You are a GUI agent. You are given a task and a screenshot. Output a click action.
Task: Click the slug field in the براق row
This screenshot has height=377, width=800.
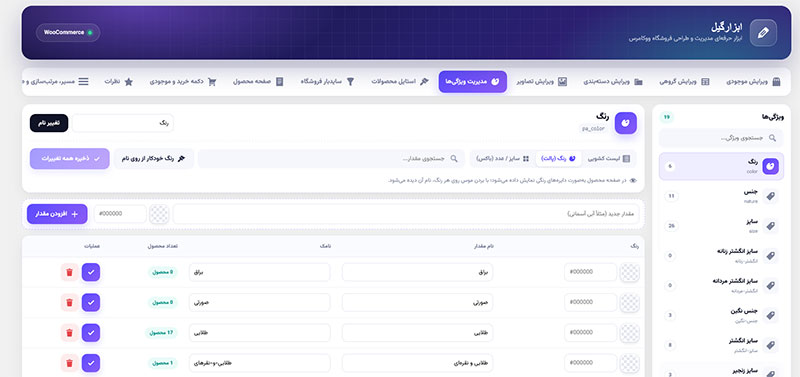[x=260, y=272]
